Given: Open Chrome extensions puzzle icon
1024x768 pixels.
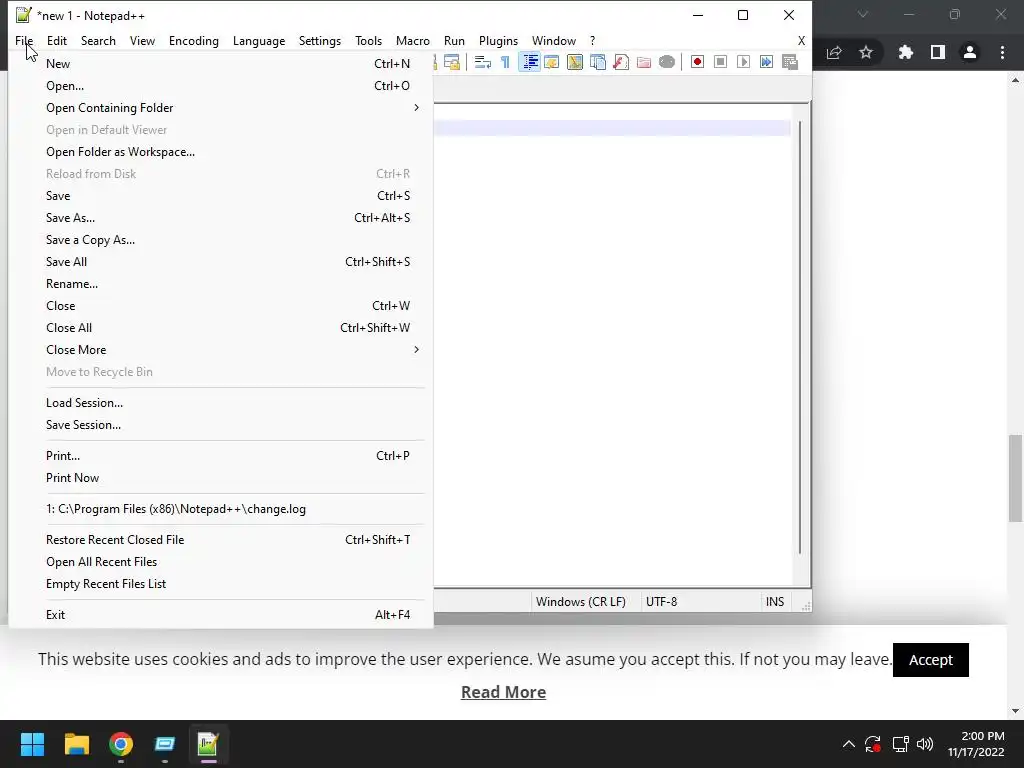Looking at the screenshot, I should click(x=905, y=52).
